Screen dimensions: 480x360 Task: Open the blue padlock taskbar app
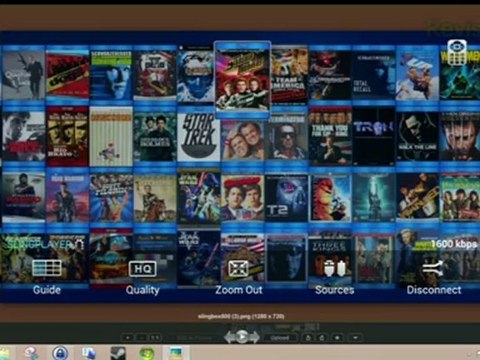pos(60,353)
